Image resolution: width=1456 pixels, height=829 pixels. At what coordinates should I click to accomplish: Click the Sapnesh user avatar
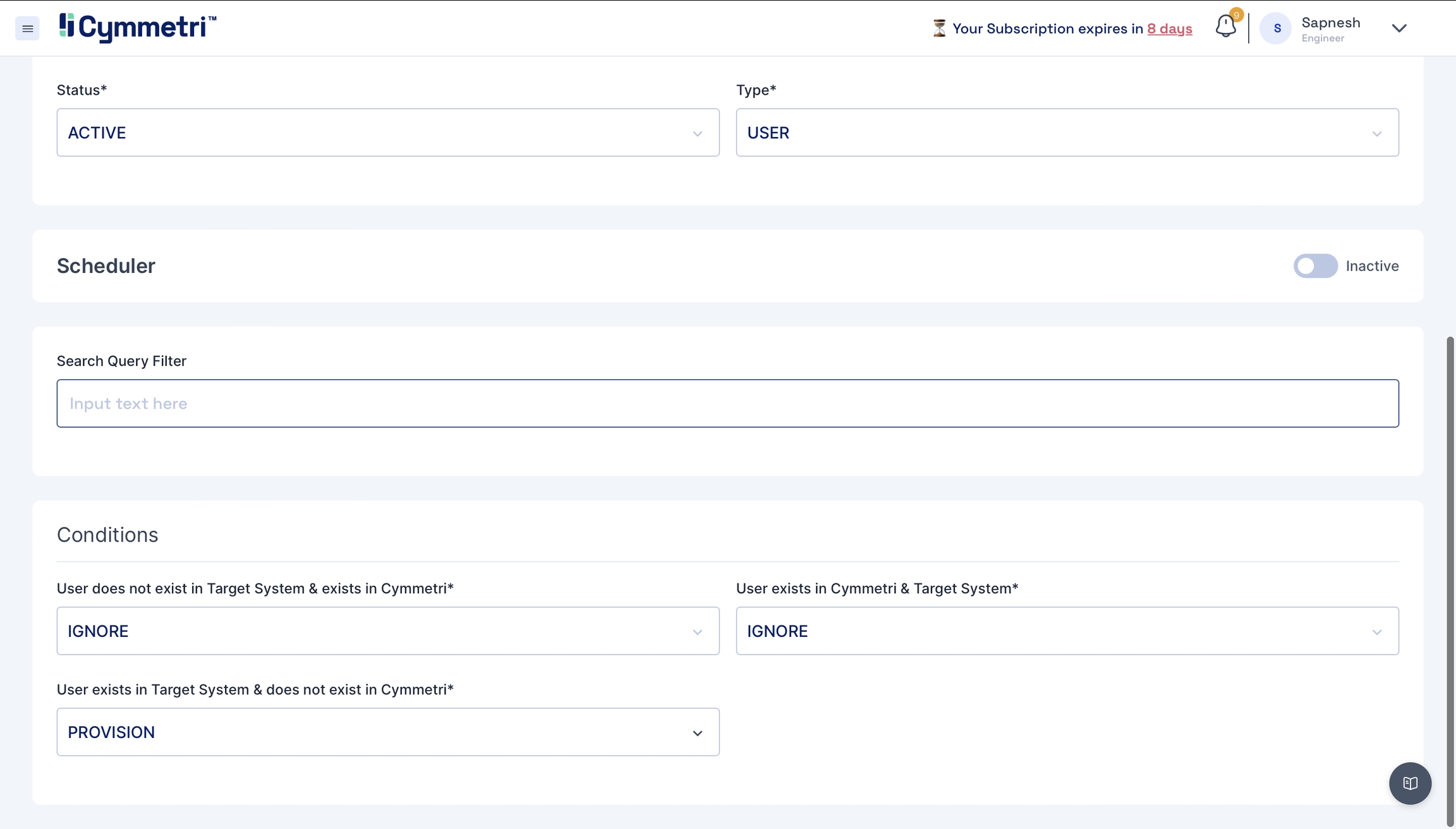click(x=1276, y=28)
